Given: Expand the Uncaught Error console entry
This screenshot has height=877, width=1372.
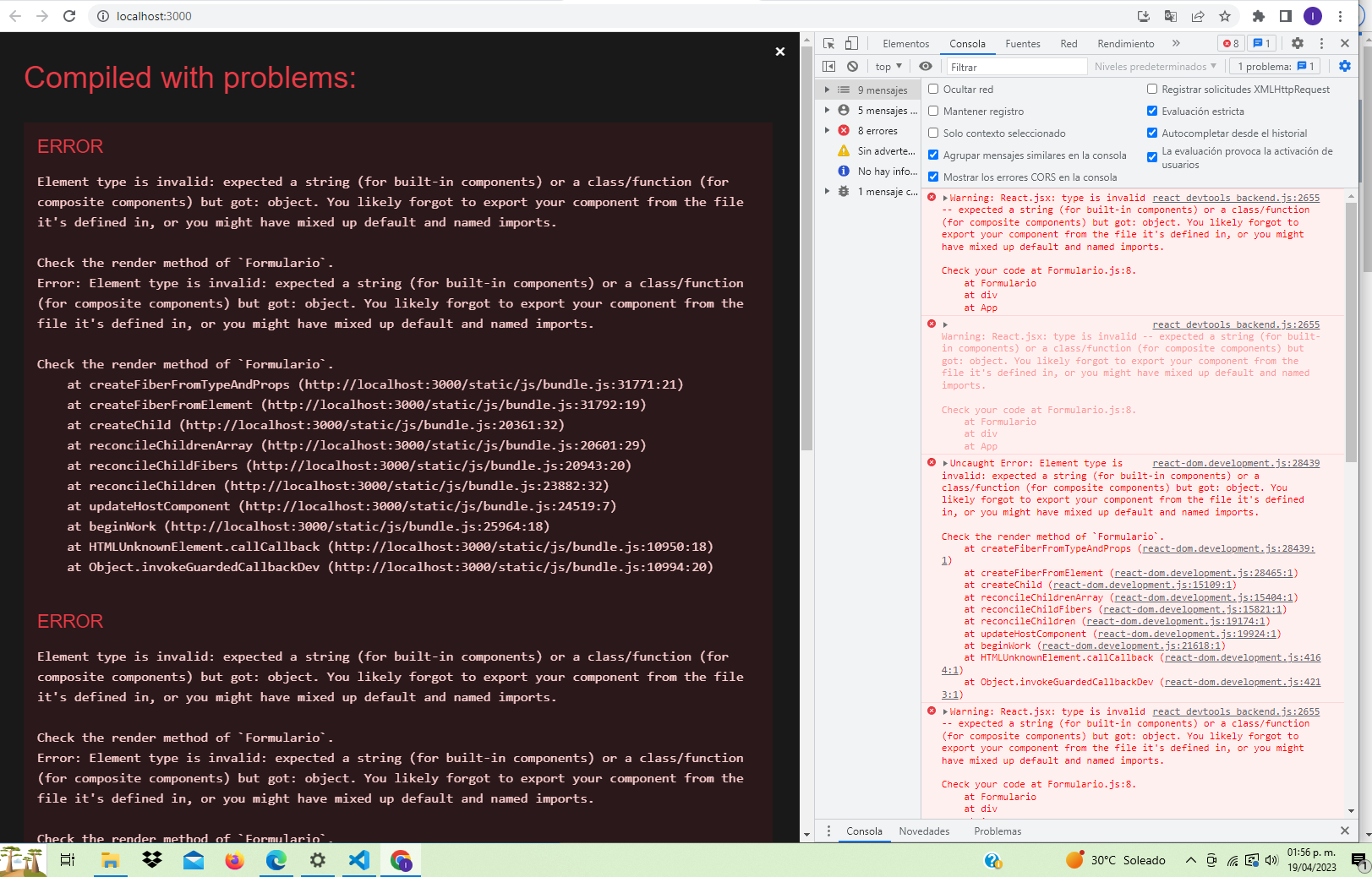Looking at the screenshot, I should pyautogui.click(x=945, y=463).
